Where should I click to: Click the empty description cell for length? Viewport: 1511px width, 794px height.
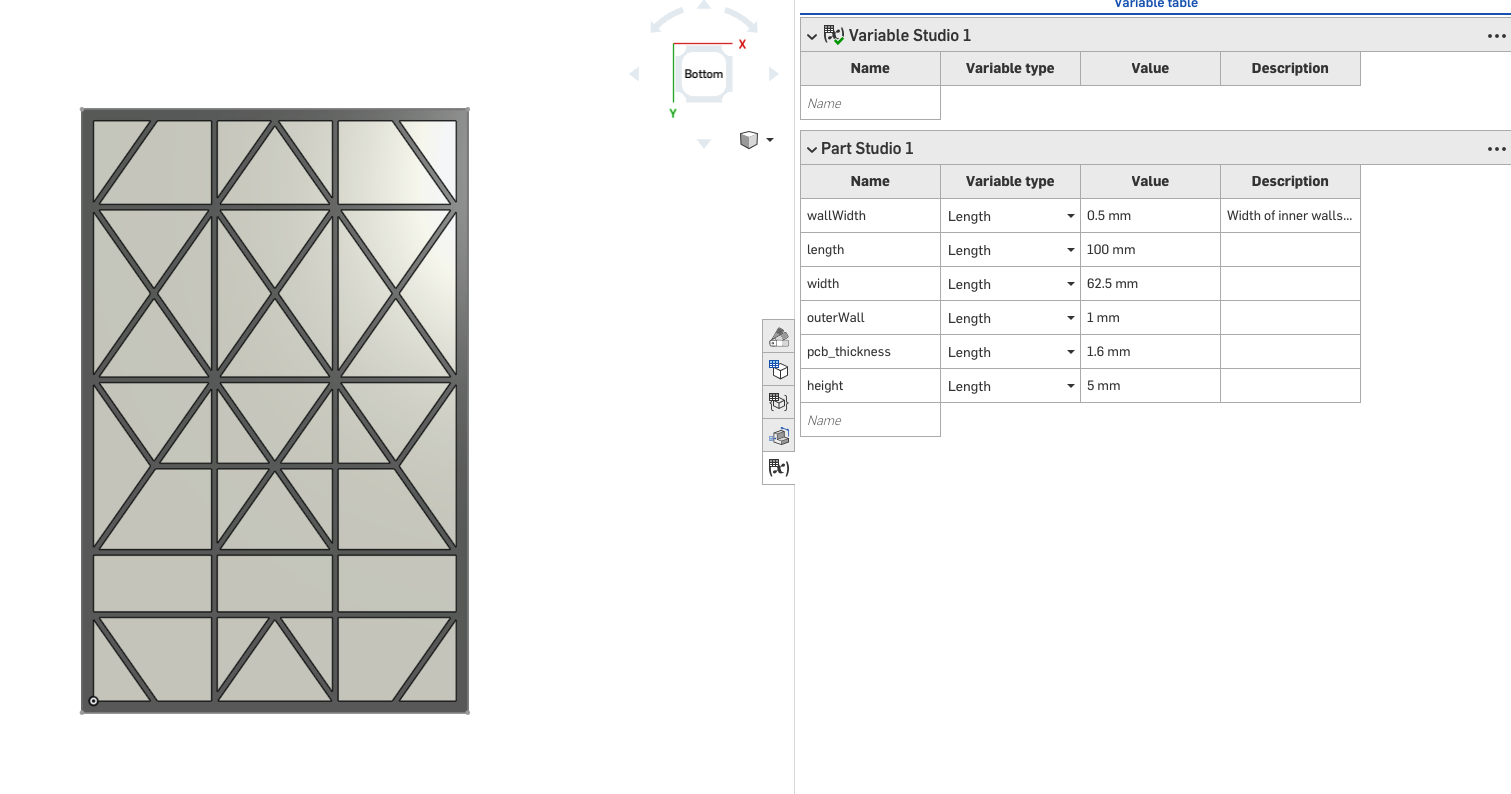click(x=1290, y=250)
